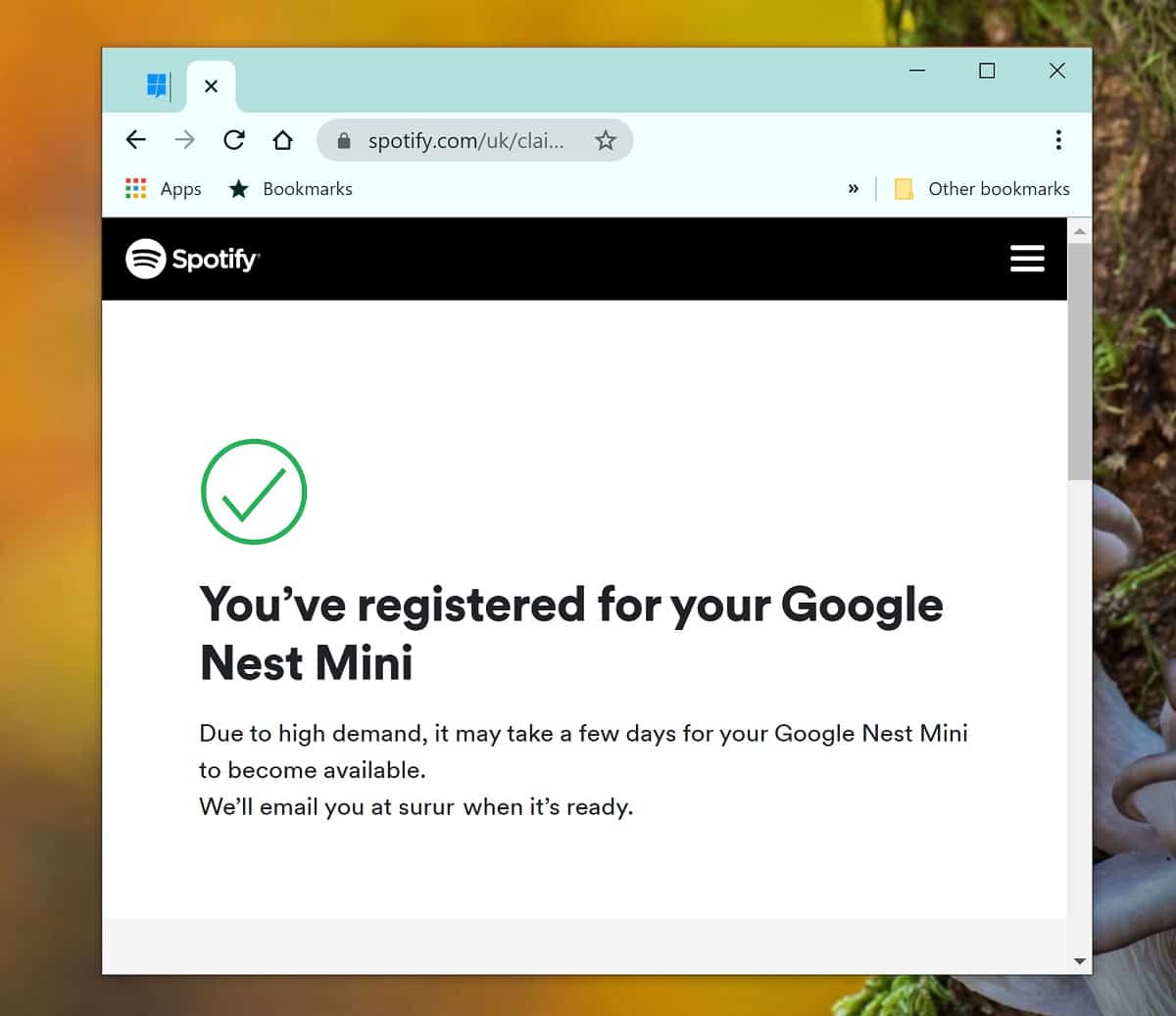The width and height of the screenshot is (1176, 1016).
Task: Click the padlock site security icon
Action: (x=344, y=140)
